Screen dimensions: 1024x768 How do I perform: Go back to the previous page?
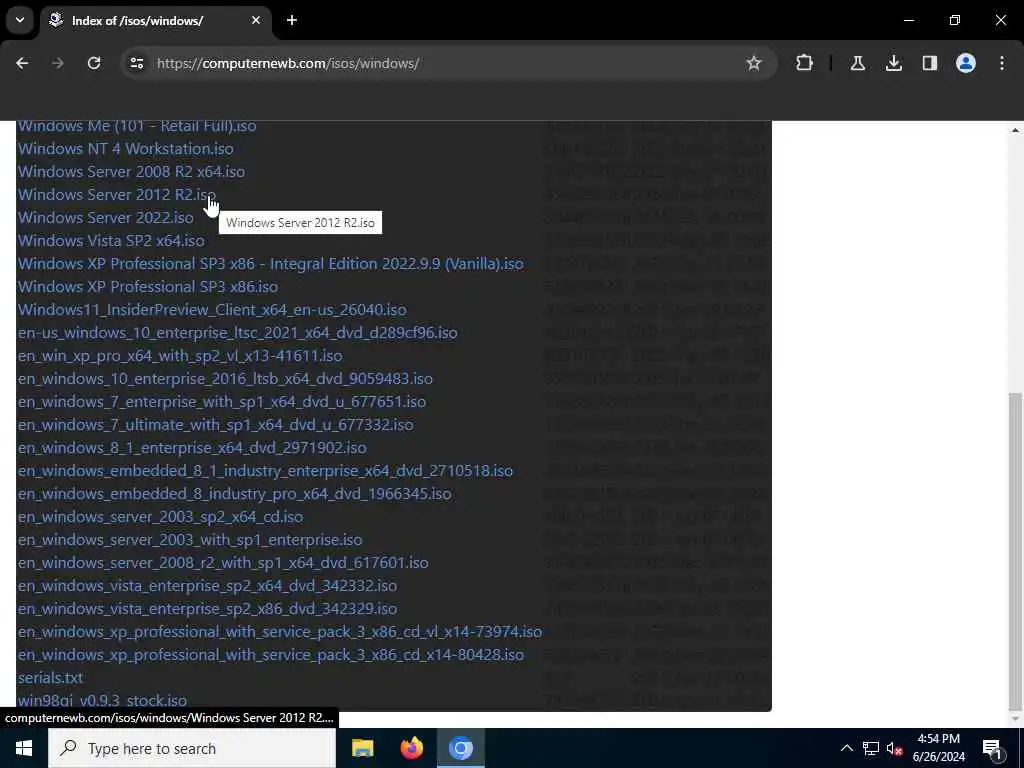pyautogui.click(x=22, y=63)
